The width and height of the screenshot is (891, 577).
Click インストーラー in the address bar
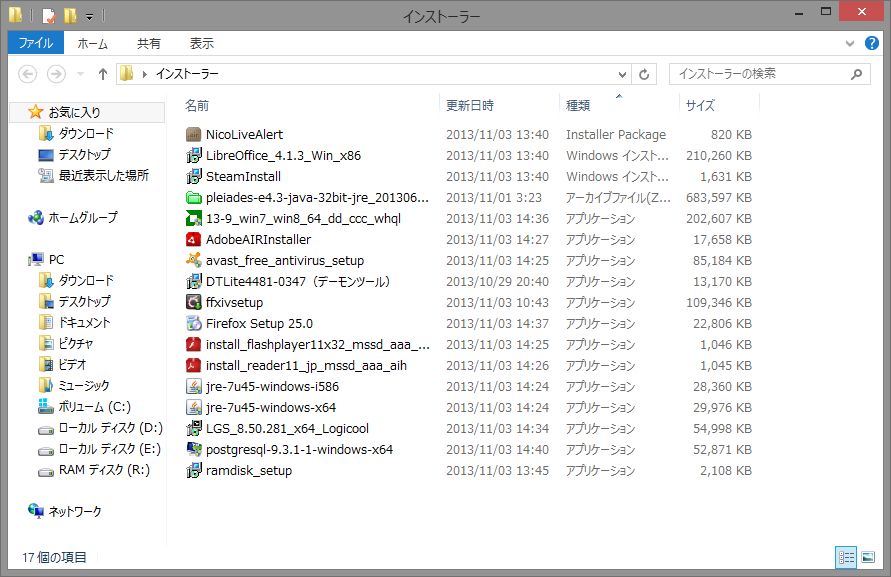pos(187,74)
